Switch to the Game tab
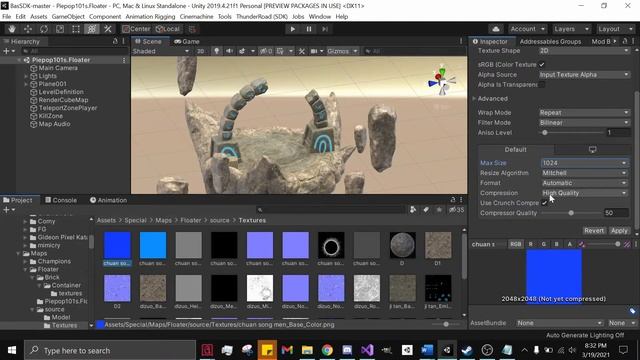This screenshot has width=640, height=360. [187, 41]
